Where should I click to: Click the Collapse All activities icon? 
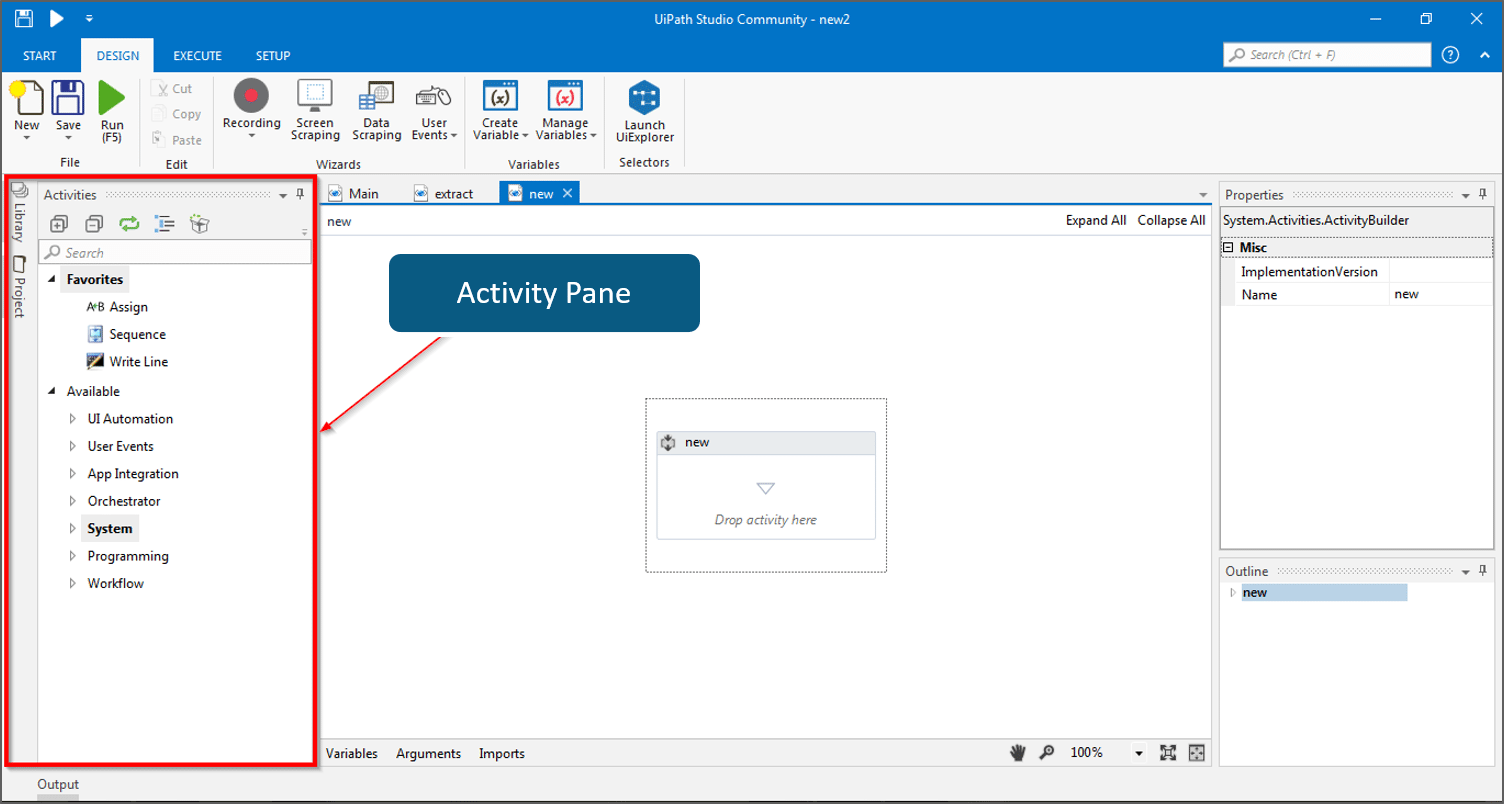[x=94, y=224]
